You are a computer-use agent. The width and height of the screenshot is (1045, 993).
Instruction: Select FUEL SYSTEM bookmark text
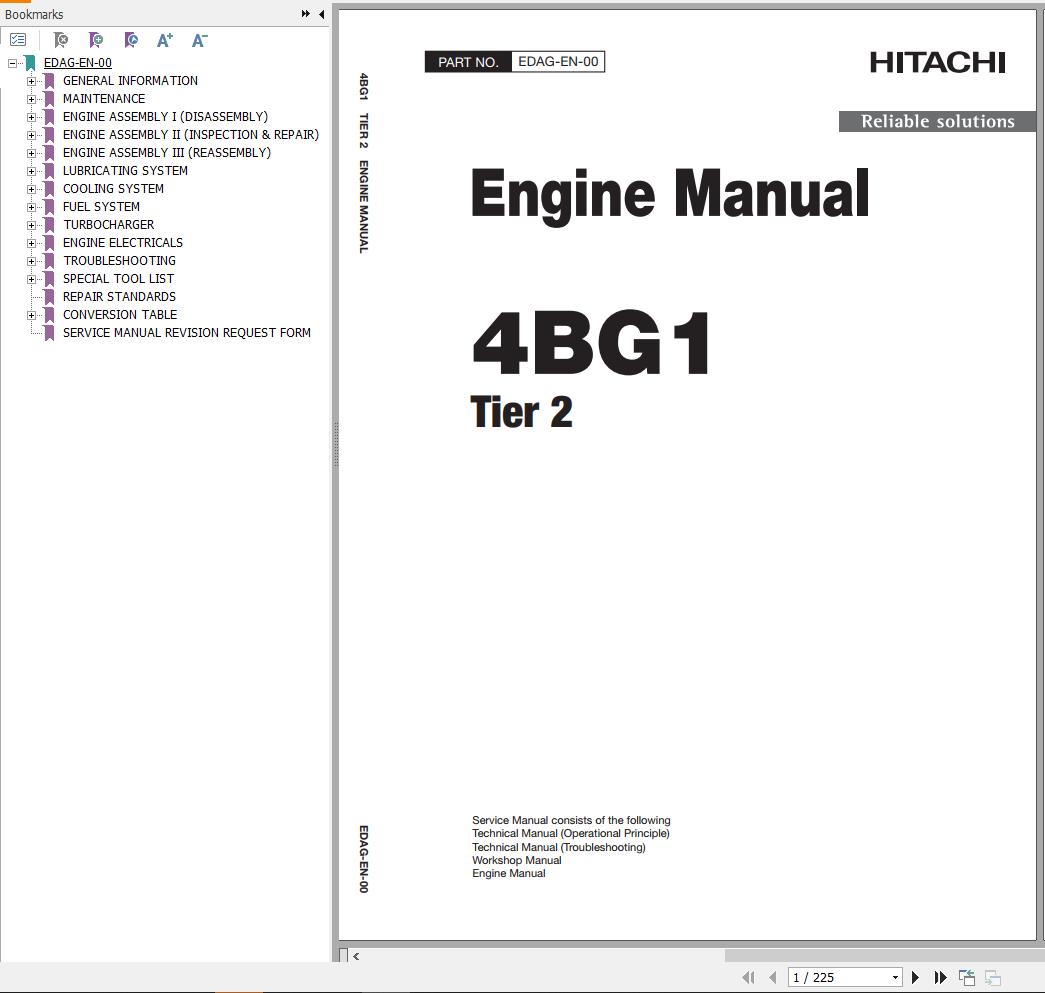[101, 207]
